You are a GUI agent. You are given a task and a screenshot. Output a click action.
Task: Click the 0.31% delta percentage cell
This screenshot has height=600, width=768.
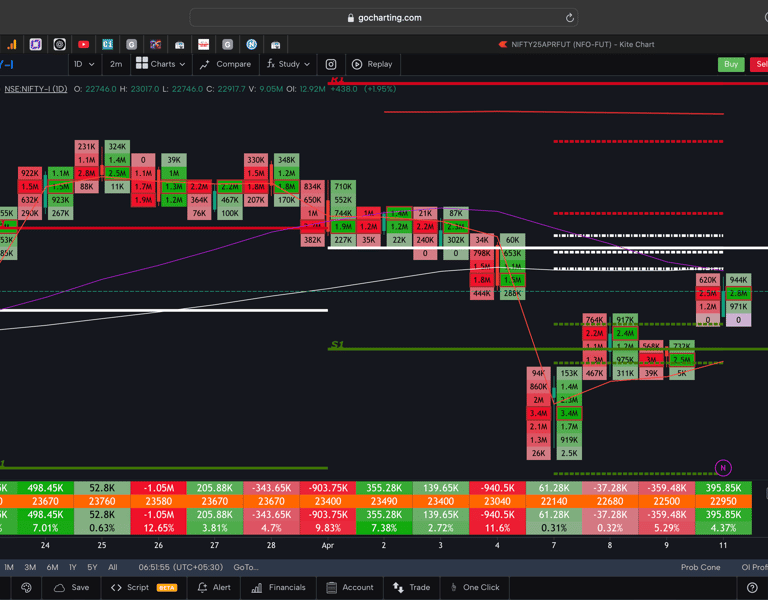(x=554, y=528)
